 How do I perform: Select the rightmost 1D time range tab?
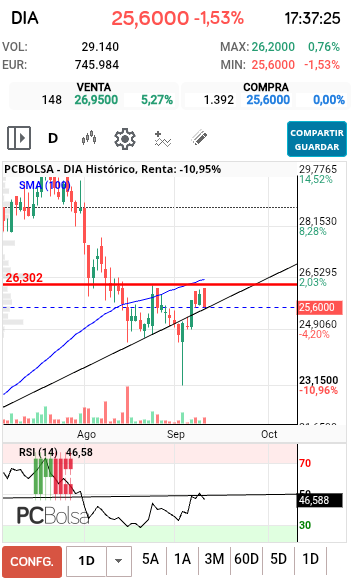310,559
